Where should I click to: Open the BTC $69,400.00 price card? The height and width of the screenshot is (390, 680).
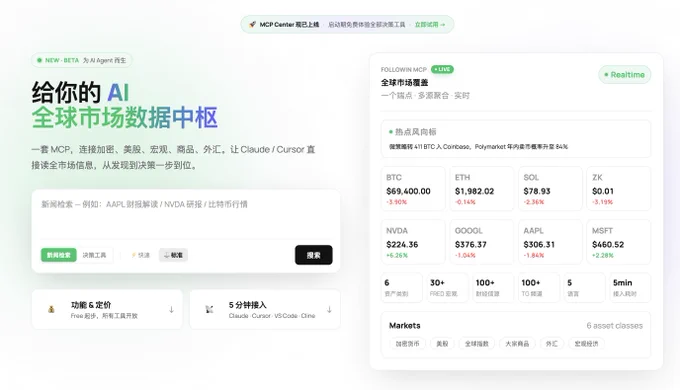pyautogui.click(x=413, y=189)
